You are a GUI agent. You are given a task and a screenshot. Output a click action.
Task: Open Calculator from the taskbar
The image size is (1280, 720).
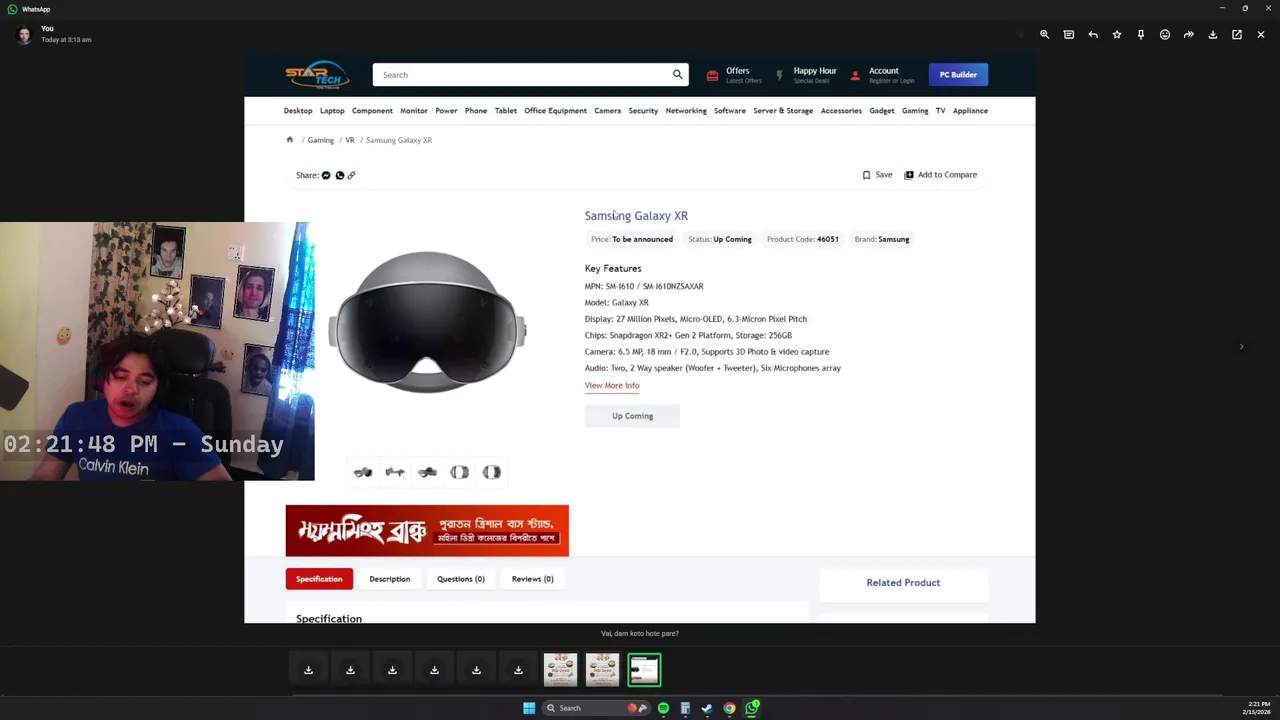[685, 708]
